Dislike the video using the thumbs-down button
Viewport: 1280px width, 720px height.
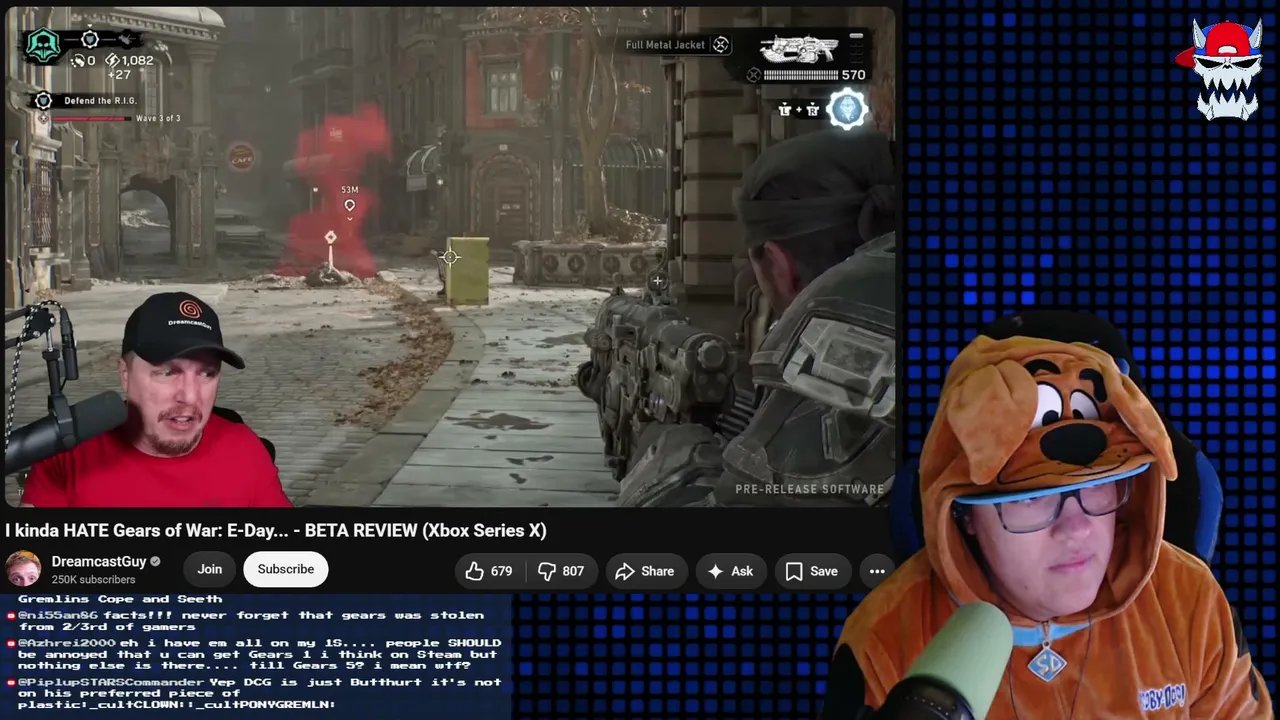pyautogui.click(x=560, y=571)
